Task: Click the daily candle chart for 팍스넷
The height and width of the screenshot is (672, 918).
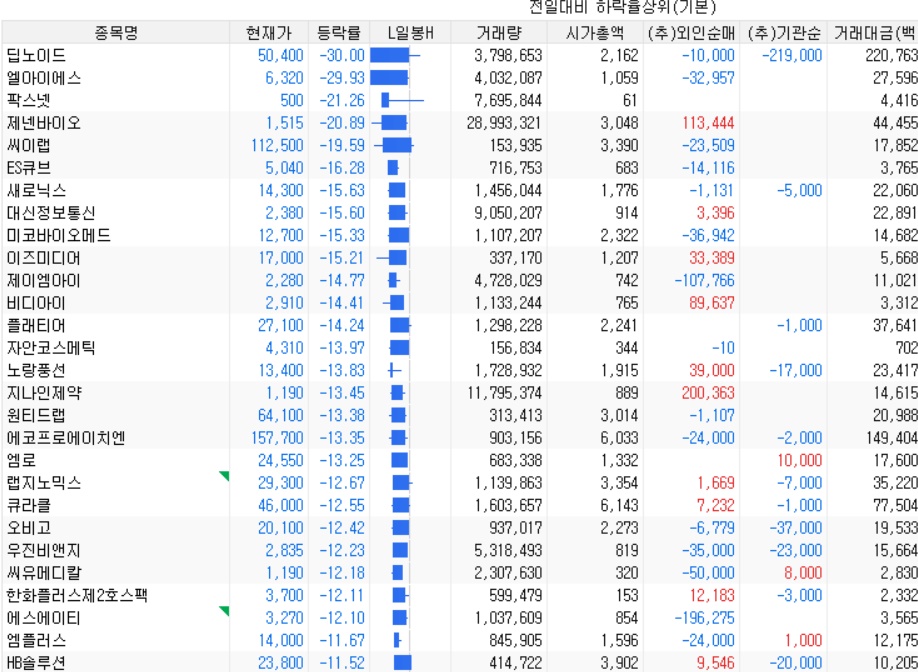Action: point(402,101)
